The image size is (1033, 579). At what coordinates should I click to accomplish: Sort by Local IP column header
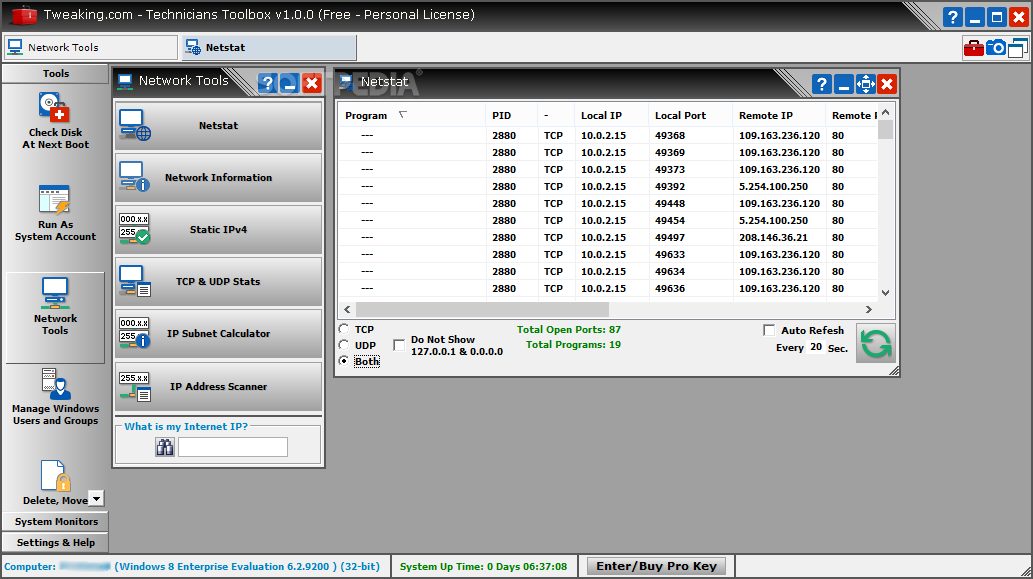611,115
